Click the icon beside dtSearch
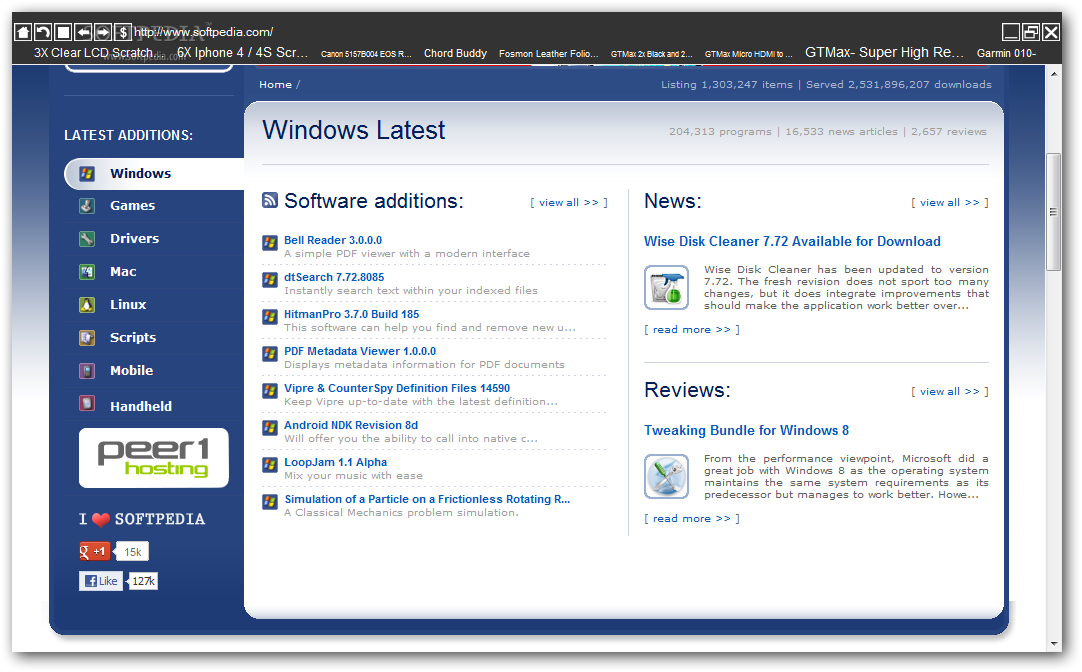Image resolution: width=1082 pixels, height=672 pixels. click(x=270, y=280)
